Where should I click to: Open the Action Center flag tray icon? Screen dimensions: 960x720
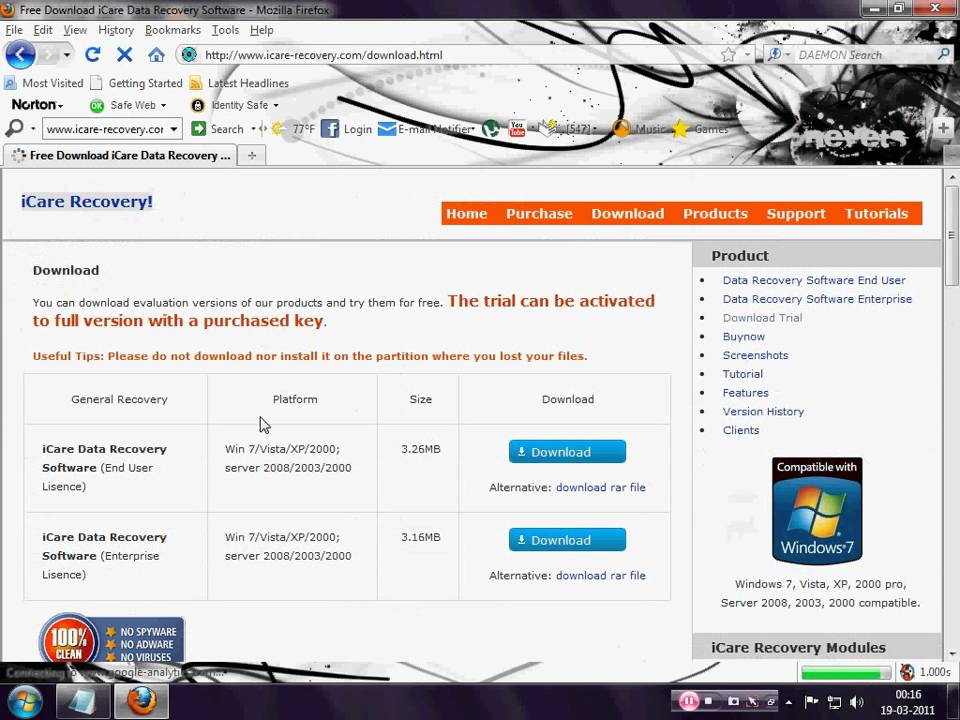[x=811, y=702]
